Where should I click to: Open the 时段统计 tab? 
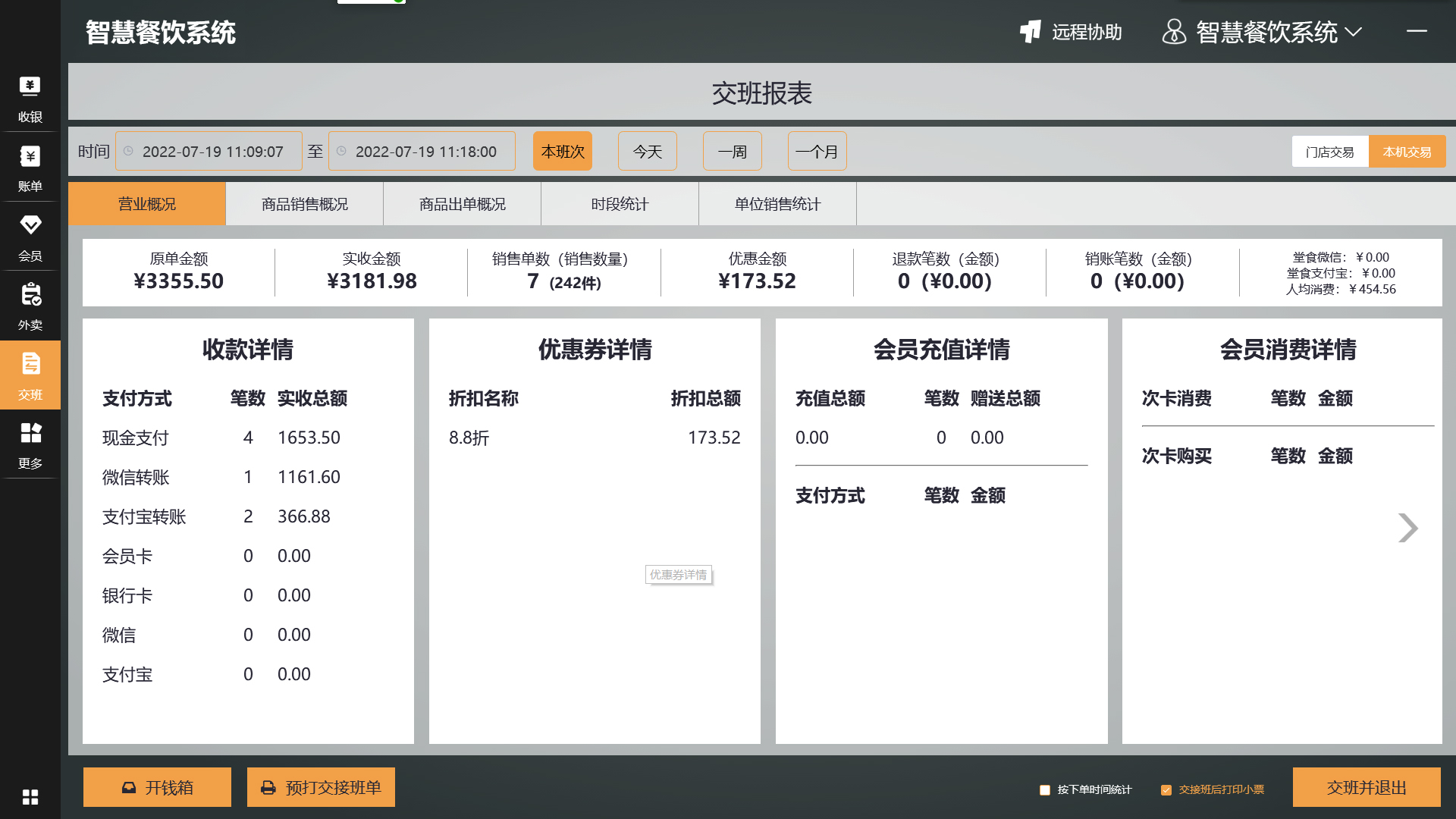(x=620, y=204)
